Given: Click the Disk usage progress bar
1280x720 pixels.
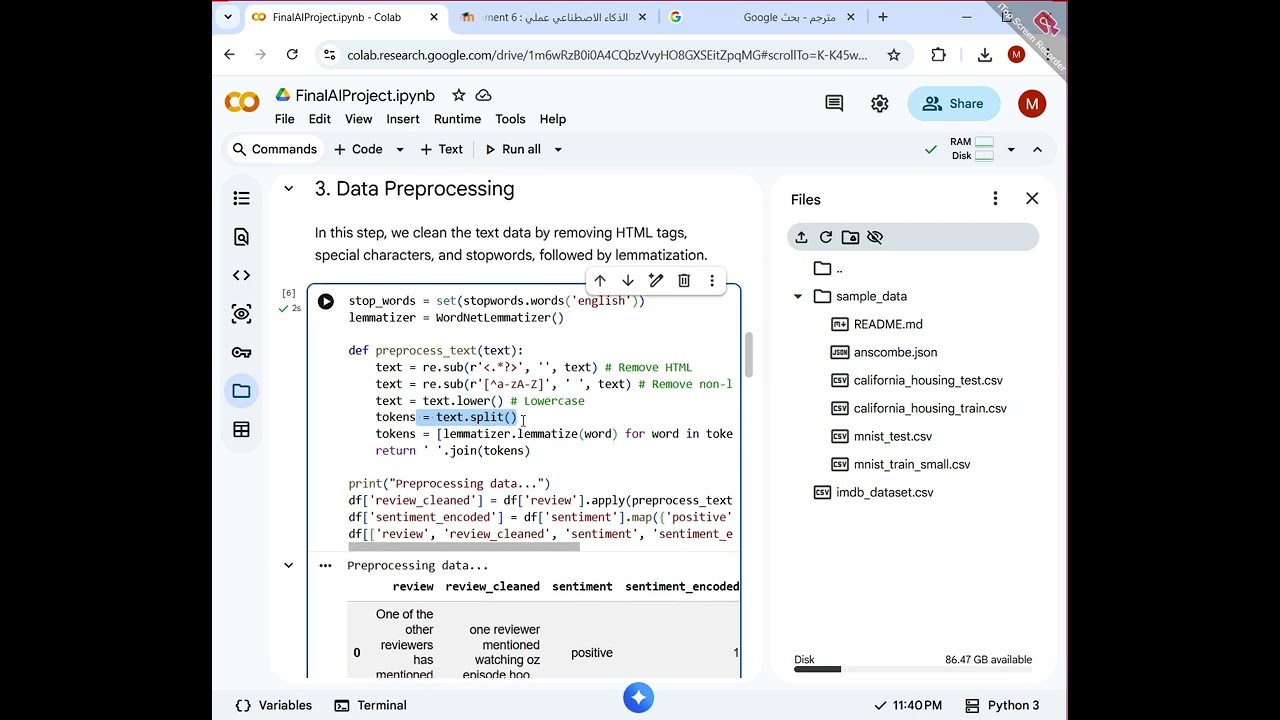Looking at the screenshot, I should [913, 669].
